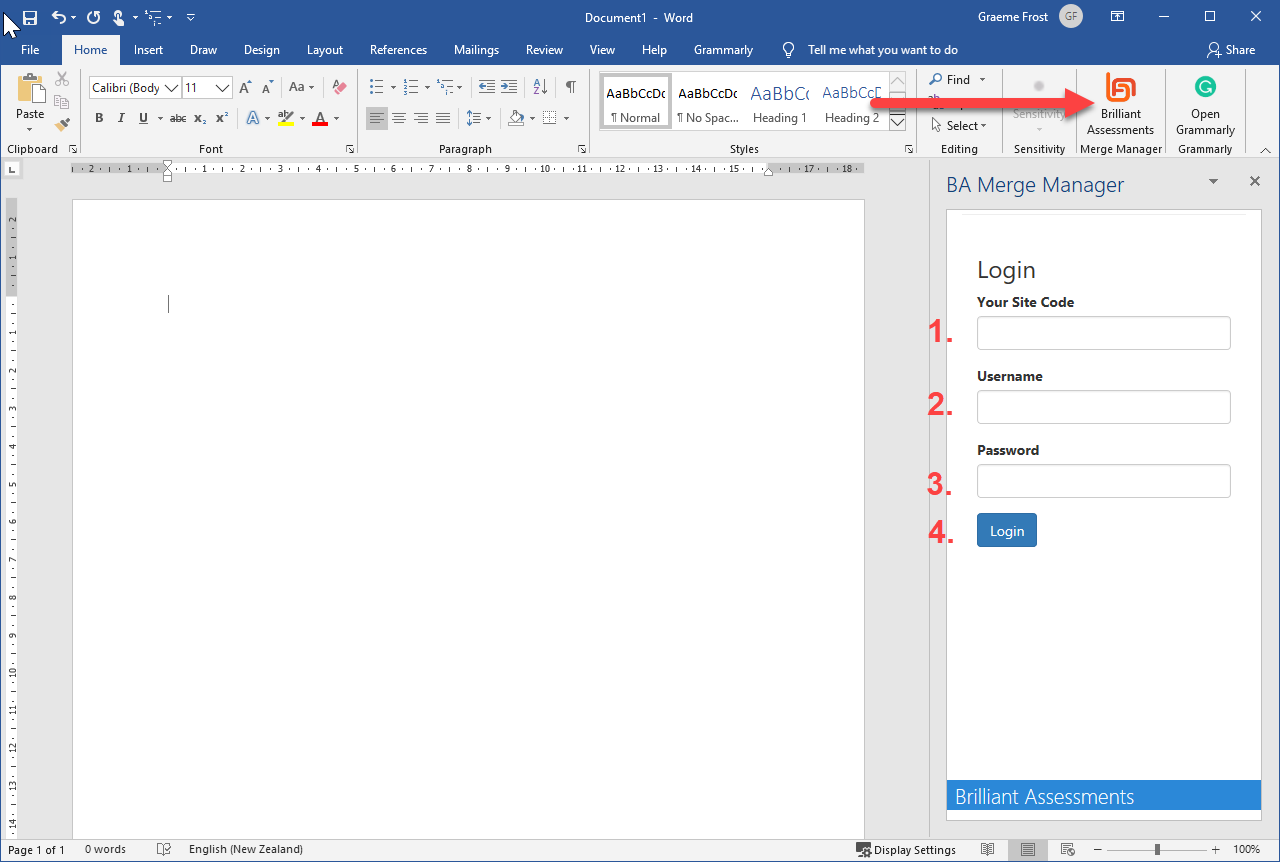Launch Grammarly via Open Grammarly icon
Screen dimensions: 1280x862
tap(1205, 105)
